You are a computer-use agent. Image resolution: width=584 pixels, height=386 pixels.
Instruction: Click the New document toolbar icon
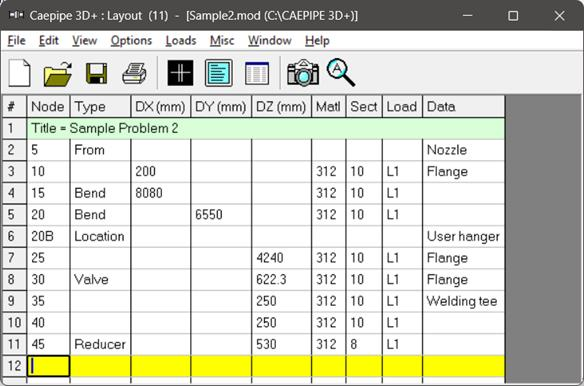[x=19, y=73]
